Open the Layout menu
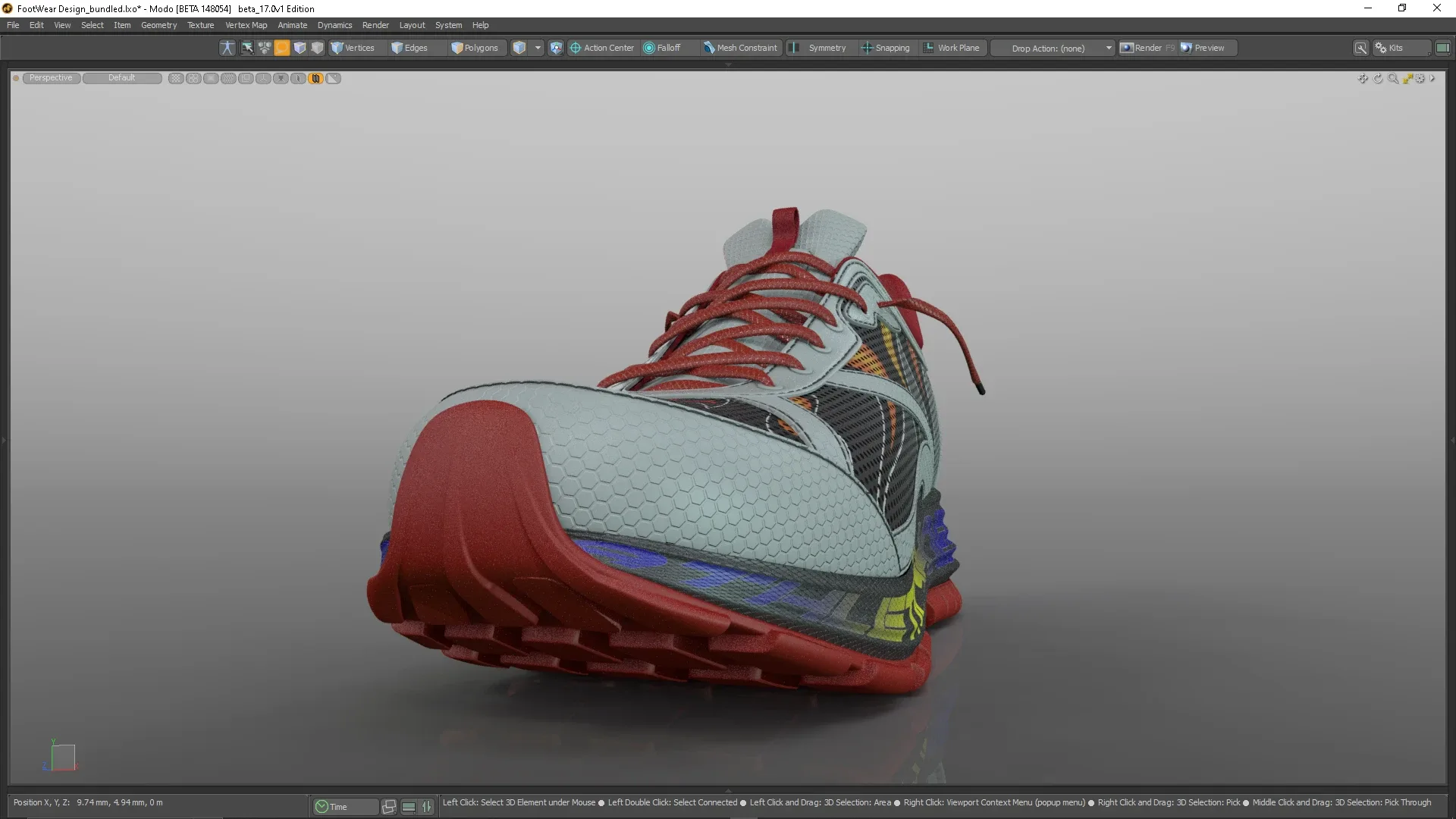1456x819 pixels. pos(412,25)
